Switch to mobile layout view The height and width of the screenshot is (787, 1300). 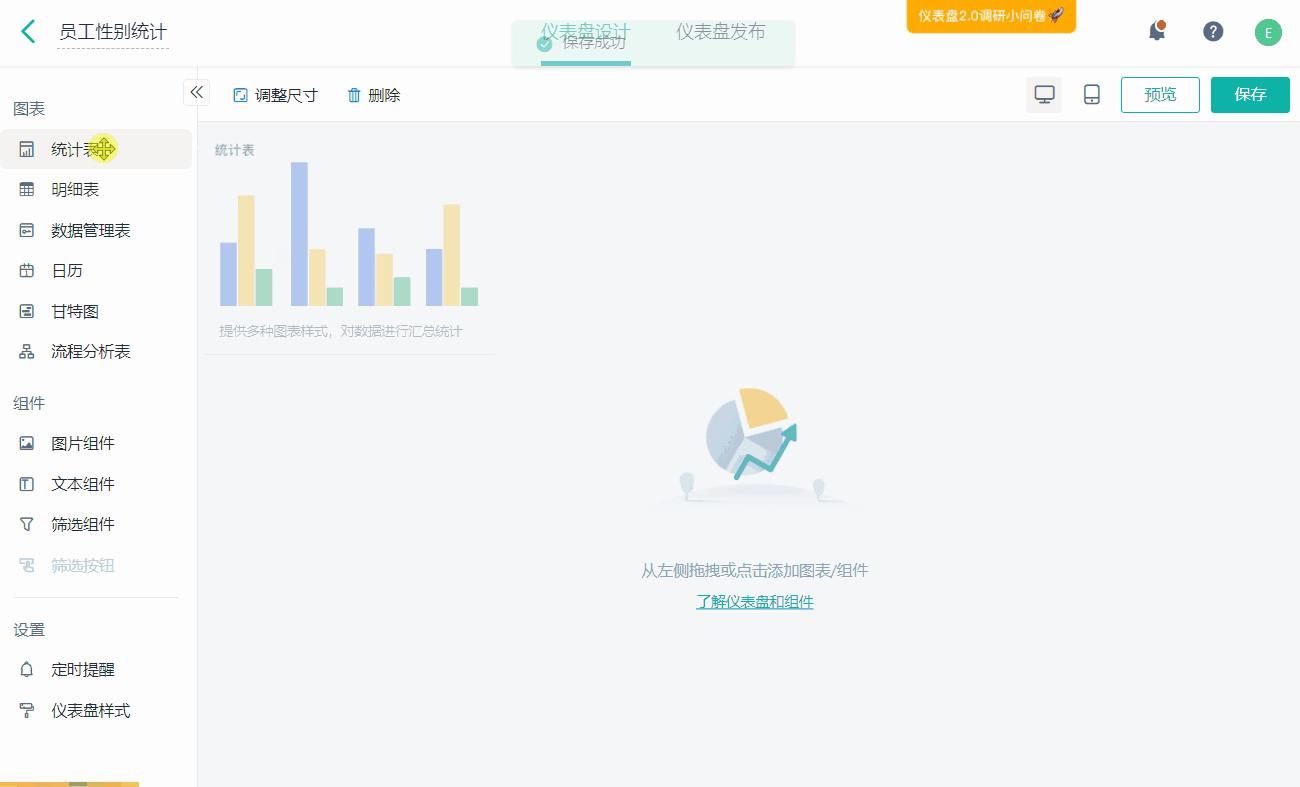[1091, 94]
